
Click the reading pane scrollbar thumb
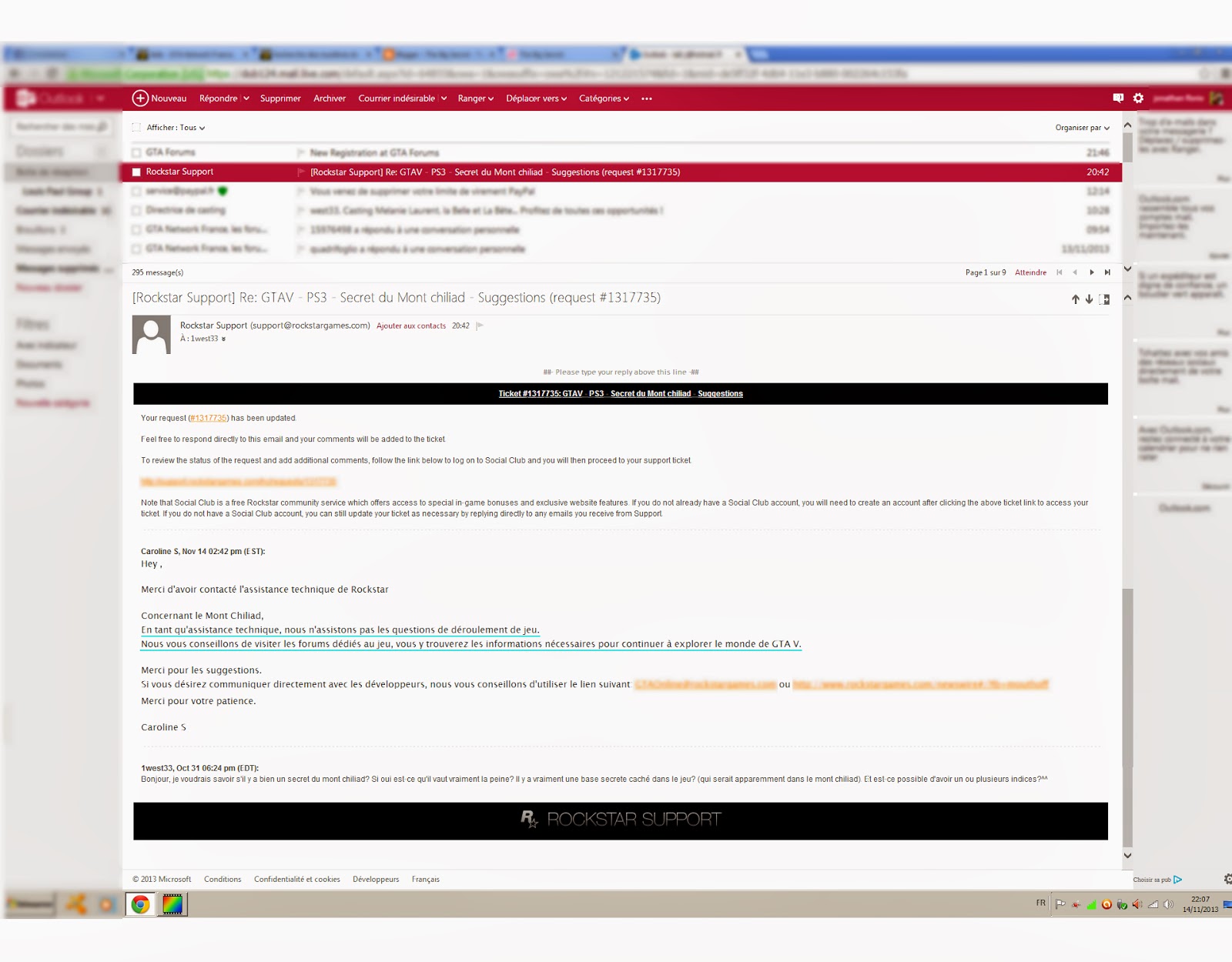coord(1127,716)
